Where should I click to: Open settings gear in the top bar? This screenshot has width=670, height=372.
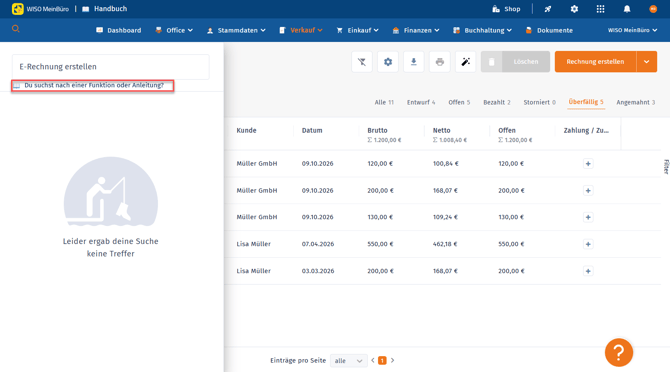tap(574, 9)
